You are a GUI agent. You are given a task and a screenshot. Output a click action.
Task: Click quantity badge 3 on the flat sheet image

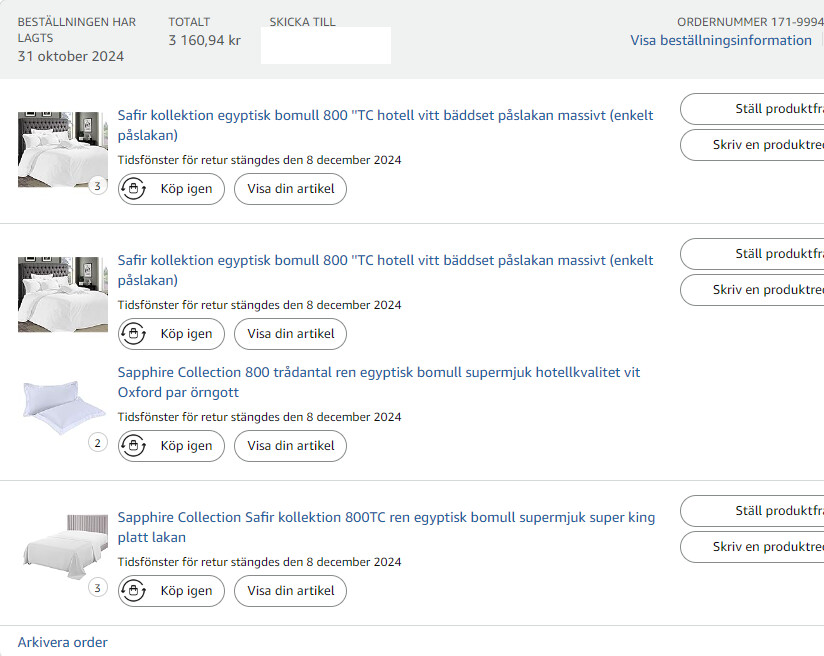click(x=97, y=588)
